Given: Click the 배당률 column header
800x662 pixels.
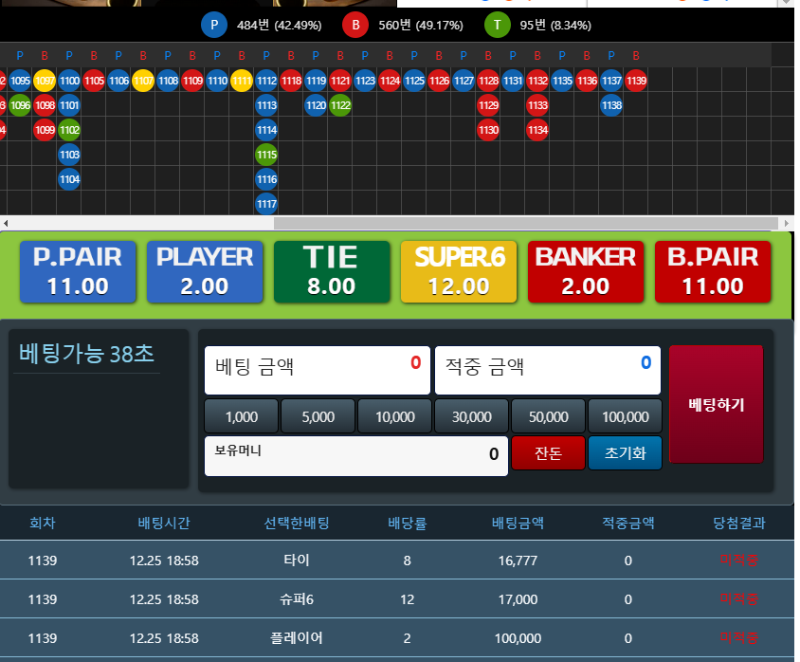Looking at the screenshot, I should click(407, 523).
